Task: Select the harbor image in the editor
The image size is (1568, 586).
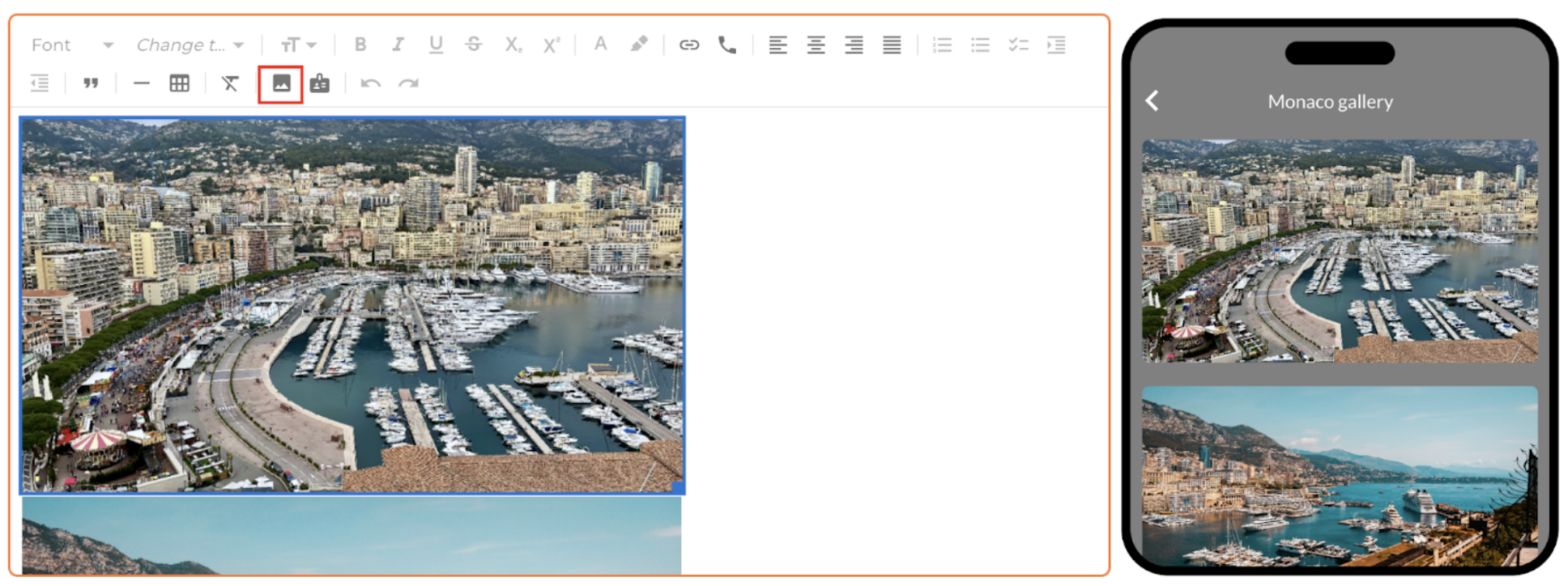Action: click(x=352, y=305)
